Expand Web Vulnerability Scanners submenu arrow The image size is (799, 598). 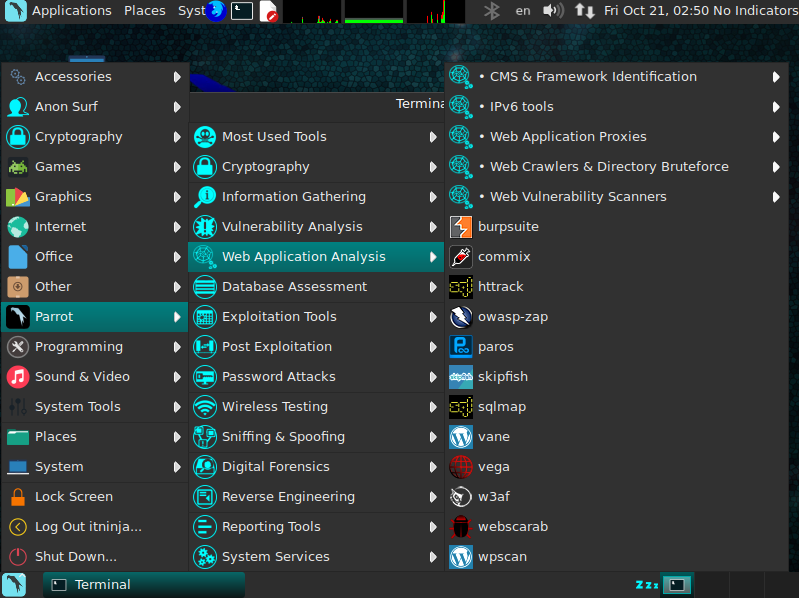pyautogui.click(x=776, y=197)
